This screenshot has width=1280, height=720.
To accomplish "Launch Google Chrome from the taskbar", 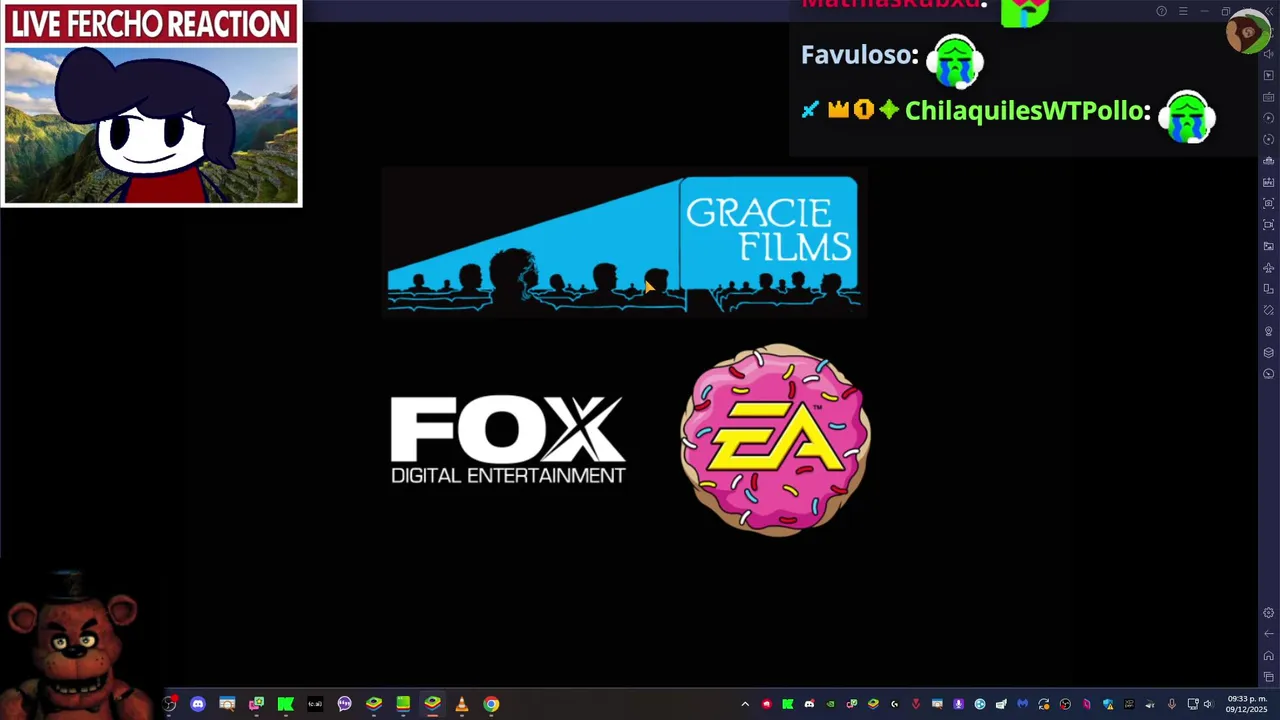I will click(491, 704).
